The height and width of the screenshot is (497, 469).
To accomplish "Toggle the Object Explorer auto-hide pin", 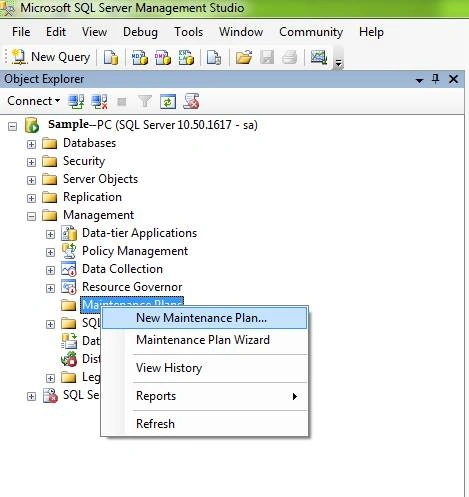I will coord(435,79).
